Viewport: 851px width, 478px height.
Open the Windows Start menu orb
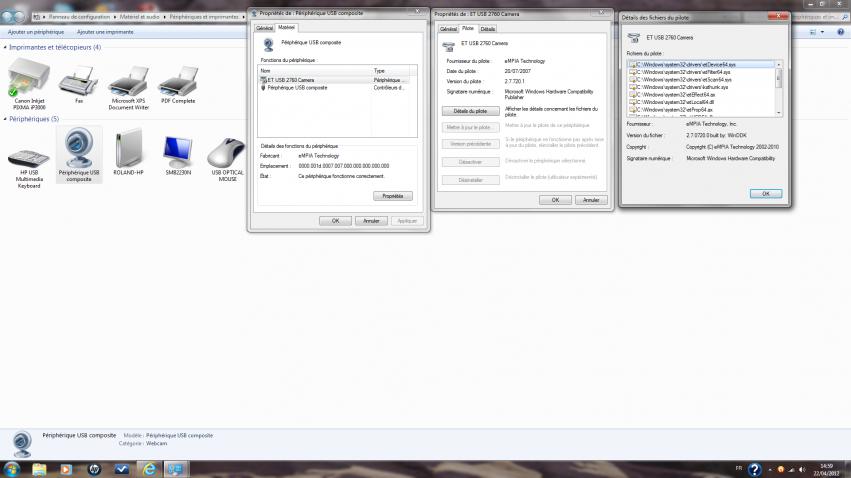pyautogui.click(x=11, y=469)
